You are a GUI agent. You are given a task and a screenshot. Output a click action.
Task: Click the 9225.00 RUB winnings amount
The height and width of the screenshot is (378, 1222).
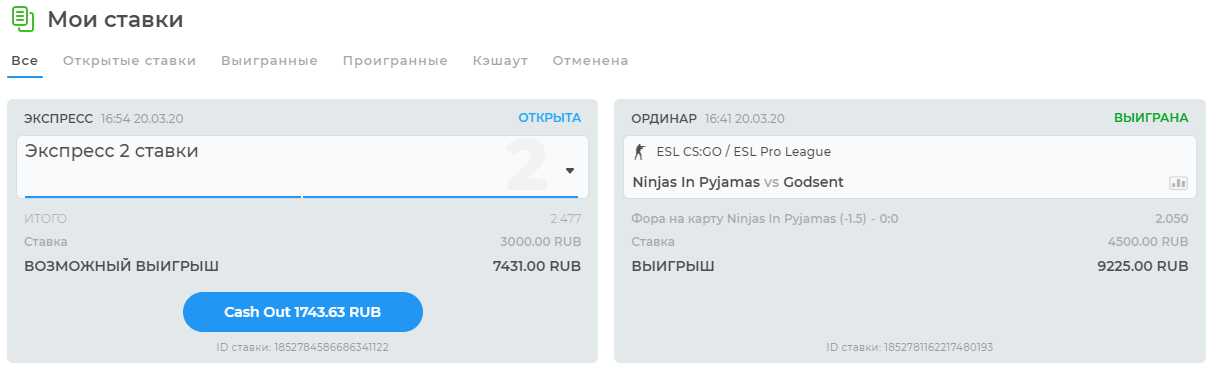(x=1143, y=267)
